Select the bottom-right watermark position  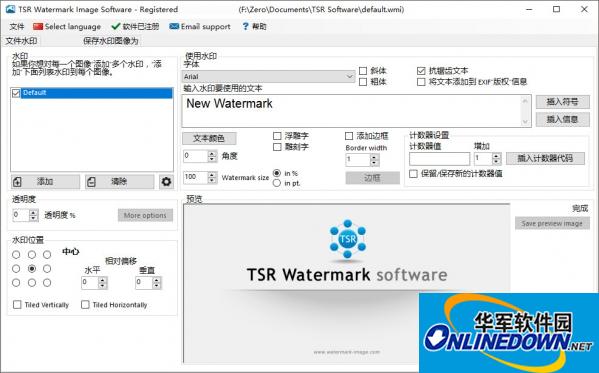47,283
